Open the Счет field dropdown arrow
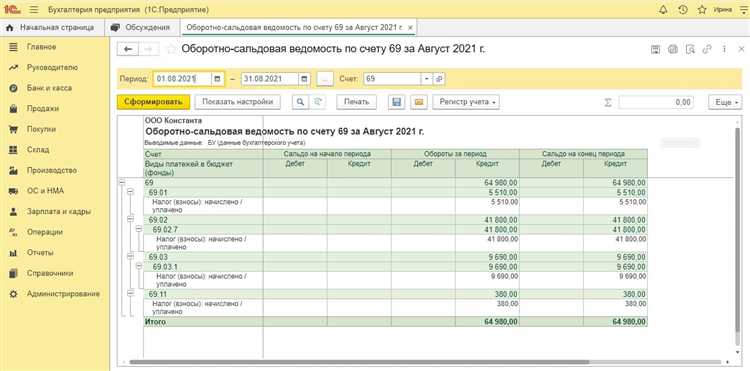This screenshot has height=371, width=750. tap(427, 79)
